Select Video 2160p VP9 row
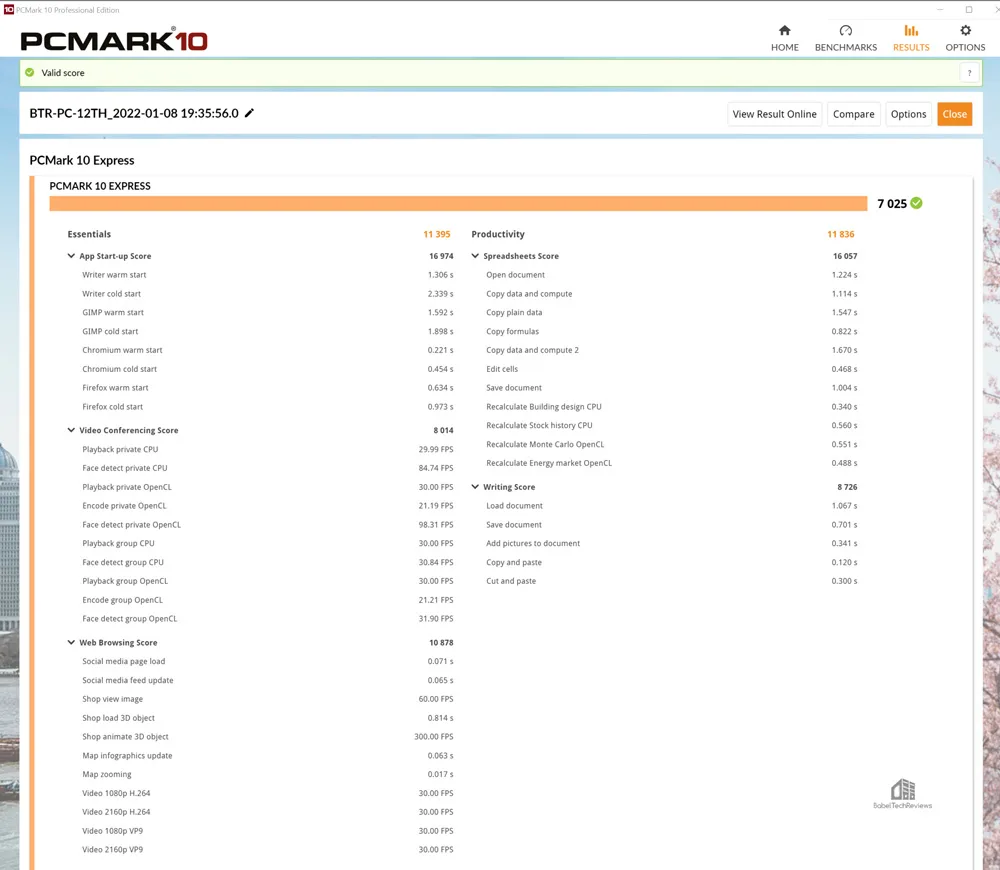The width and height of the screenshot is (1000, 870). click(267, 850)
